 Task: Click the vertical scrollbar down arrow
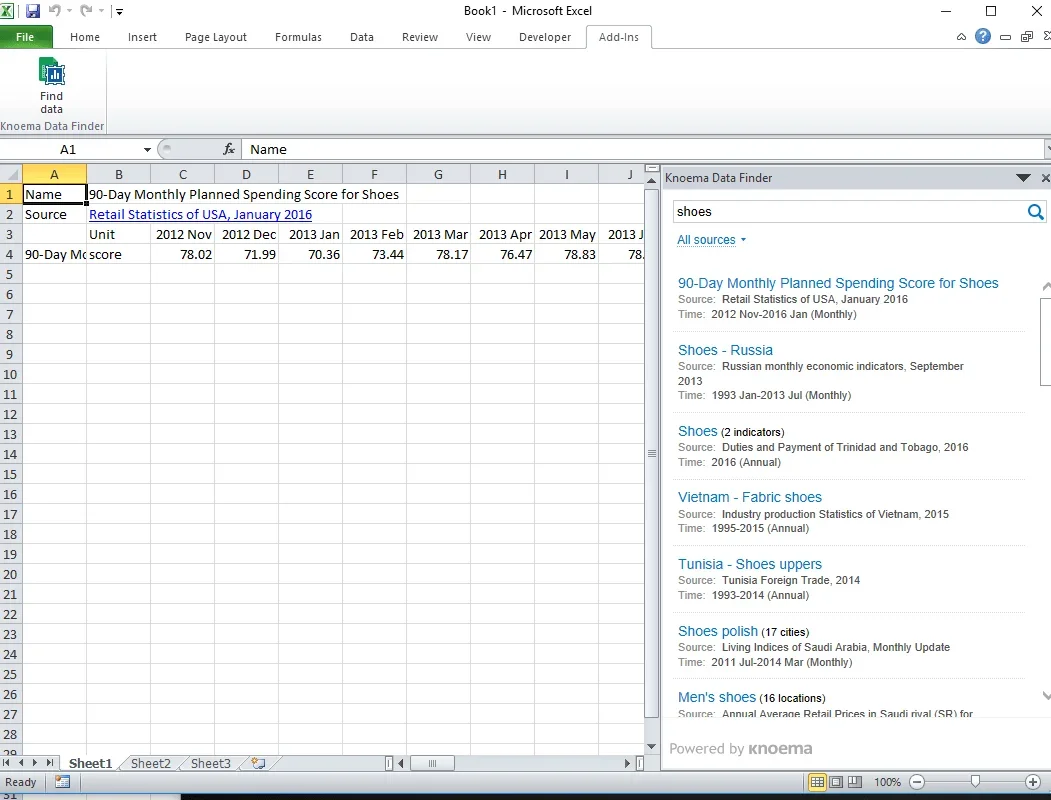point(651,746)
